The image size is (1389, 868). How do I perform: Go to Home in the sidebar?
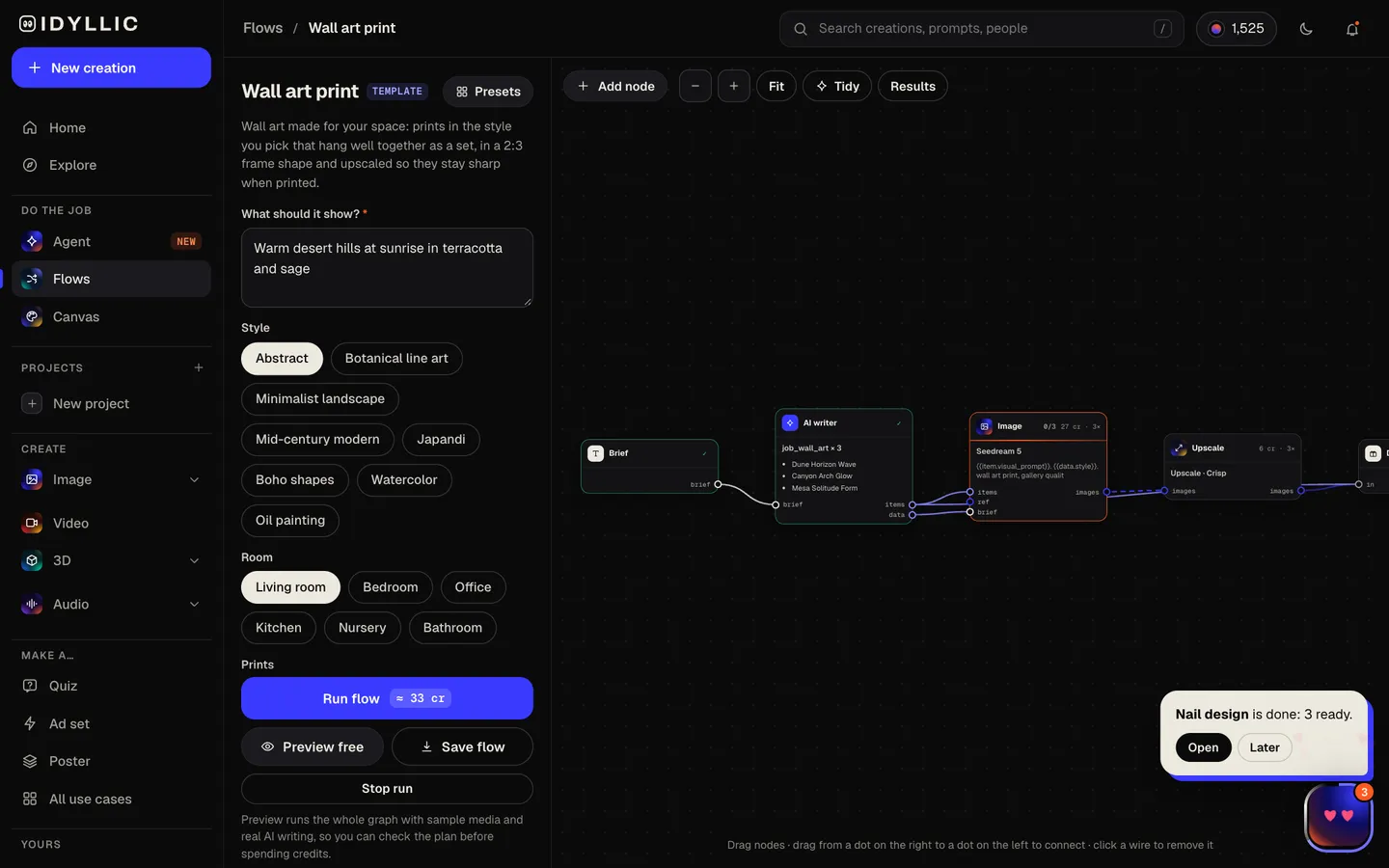111,127
